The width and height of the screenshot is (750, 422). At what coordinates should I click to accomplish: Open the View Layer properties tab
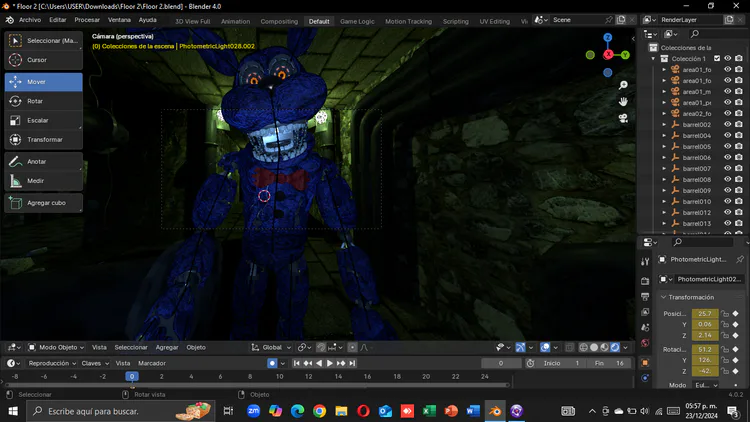tap(645, 312)
